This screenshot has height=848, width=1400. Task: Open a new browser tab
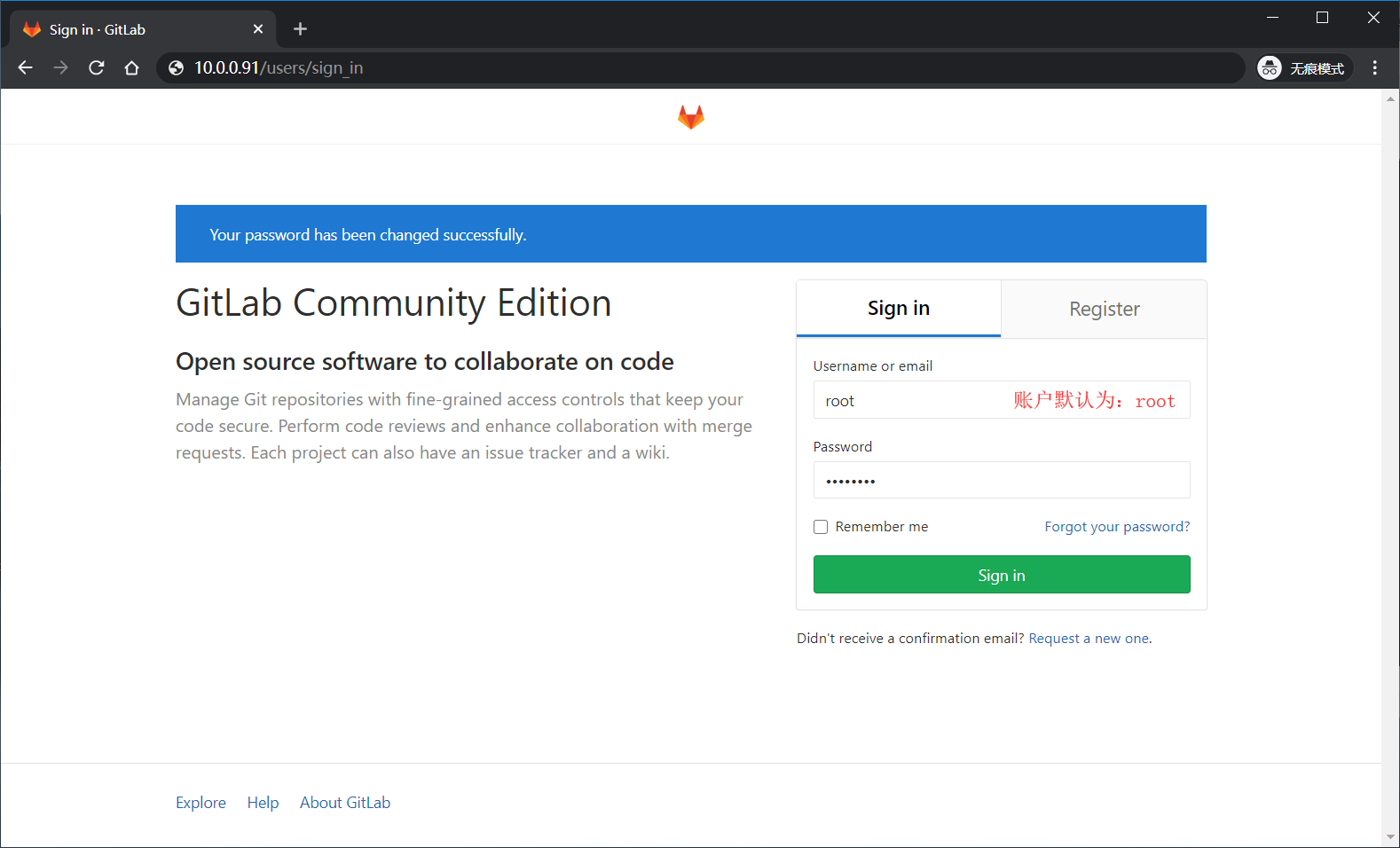click(x=300, y=29)
